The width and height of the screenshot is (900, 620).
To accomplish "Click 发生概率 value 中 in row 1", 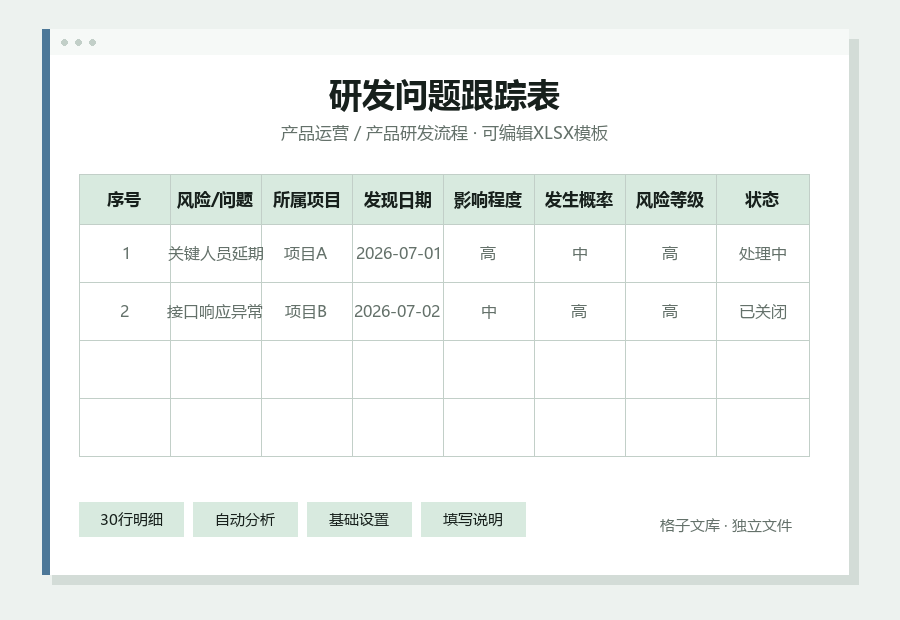I will point(580,254).
